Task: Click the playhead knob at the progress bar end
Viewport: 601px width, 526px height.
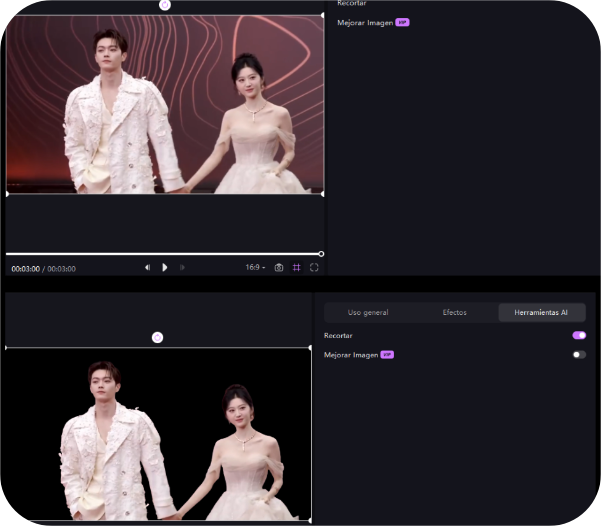Action: (321, 254)
